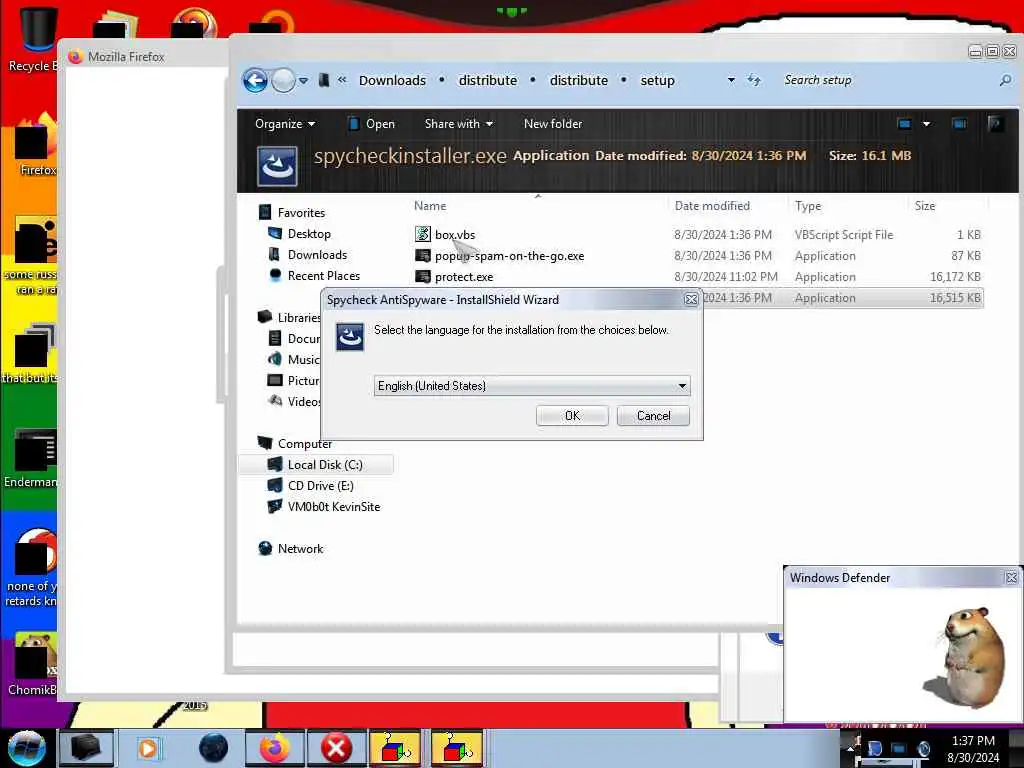Select Network in navigation pane
The height and width of the screenshot is (768, 1024).
pos(300,549)
